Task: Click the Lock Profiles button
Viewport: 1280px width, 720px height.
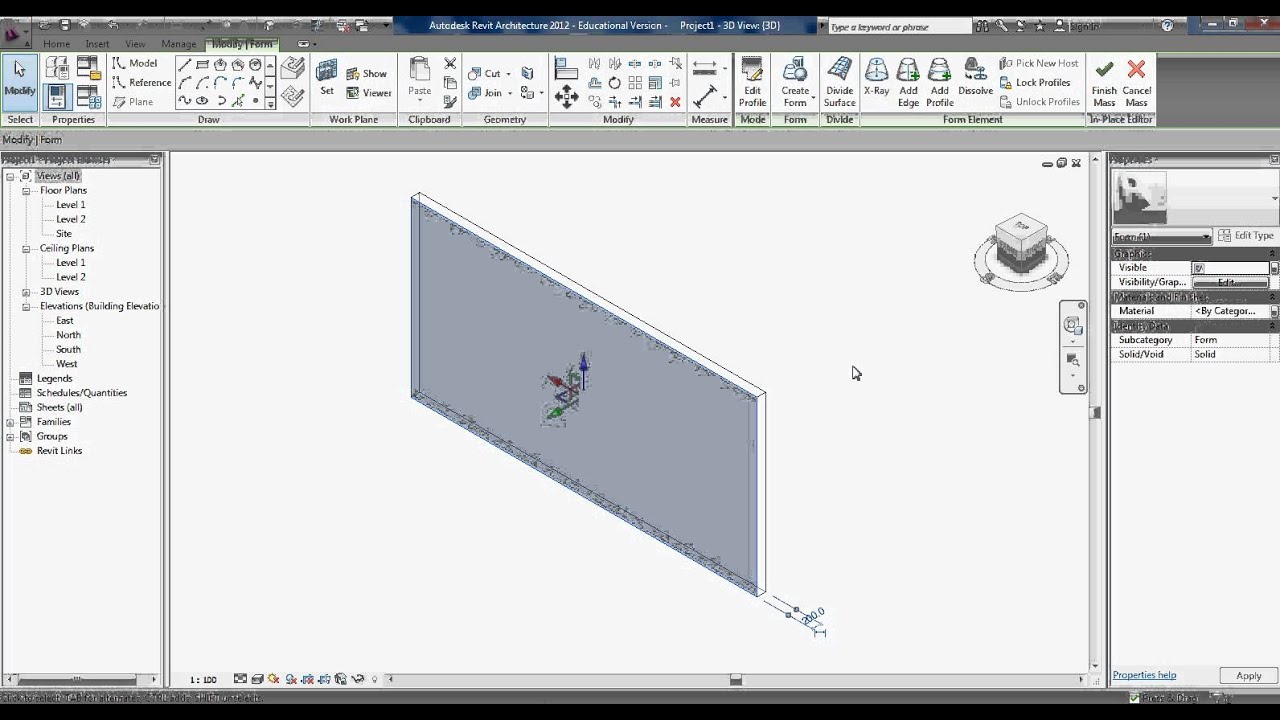Action: (x=1034, y=83)
